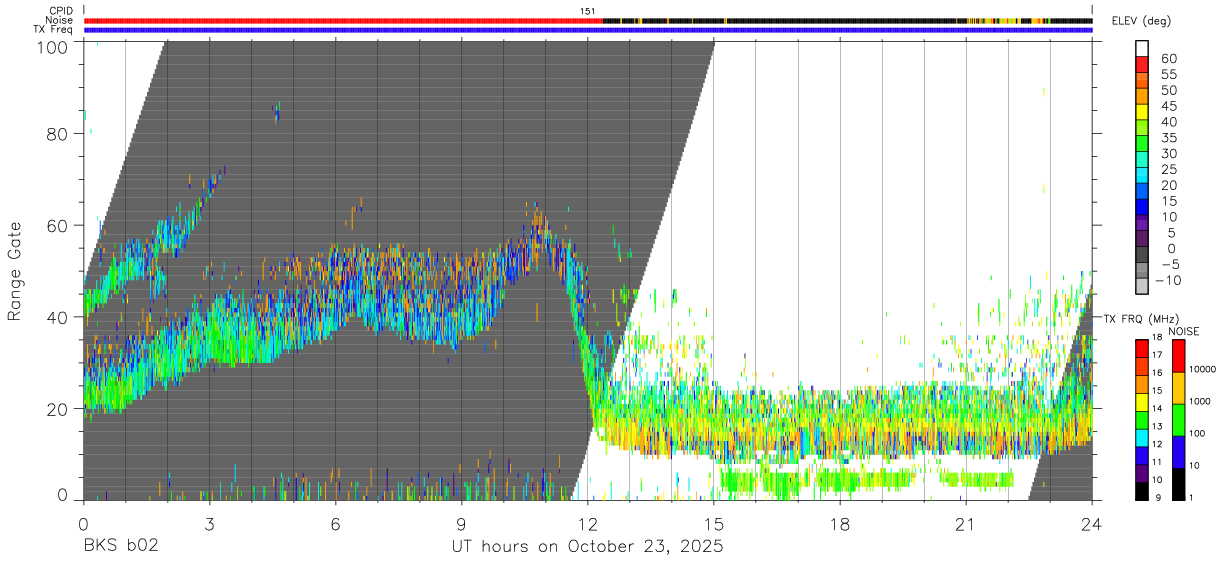Click elevation legend value 30
Viewport: 1228px width, 567px height.
[1167, 154]
